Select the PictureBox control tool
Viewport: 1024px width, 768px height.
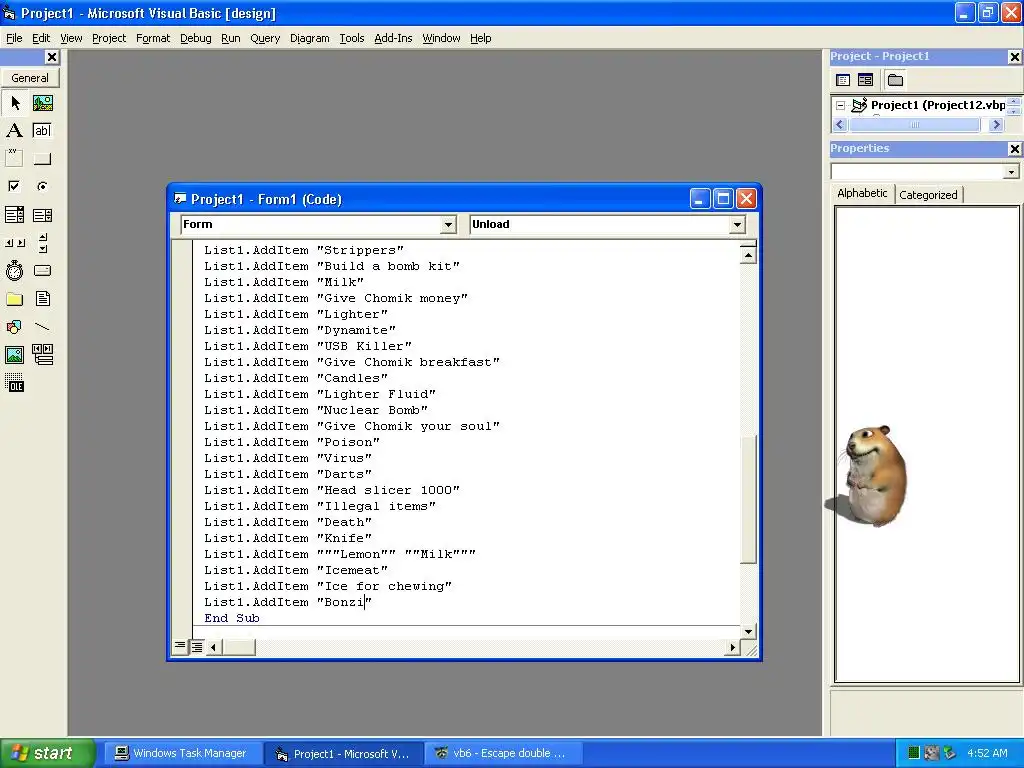pos(42,103)
